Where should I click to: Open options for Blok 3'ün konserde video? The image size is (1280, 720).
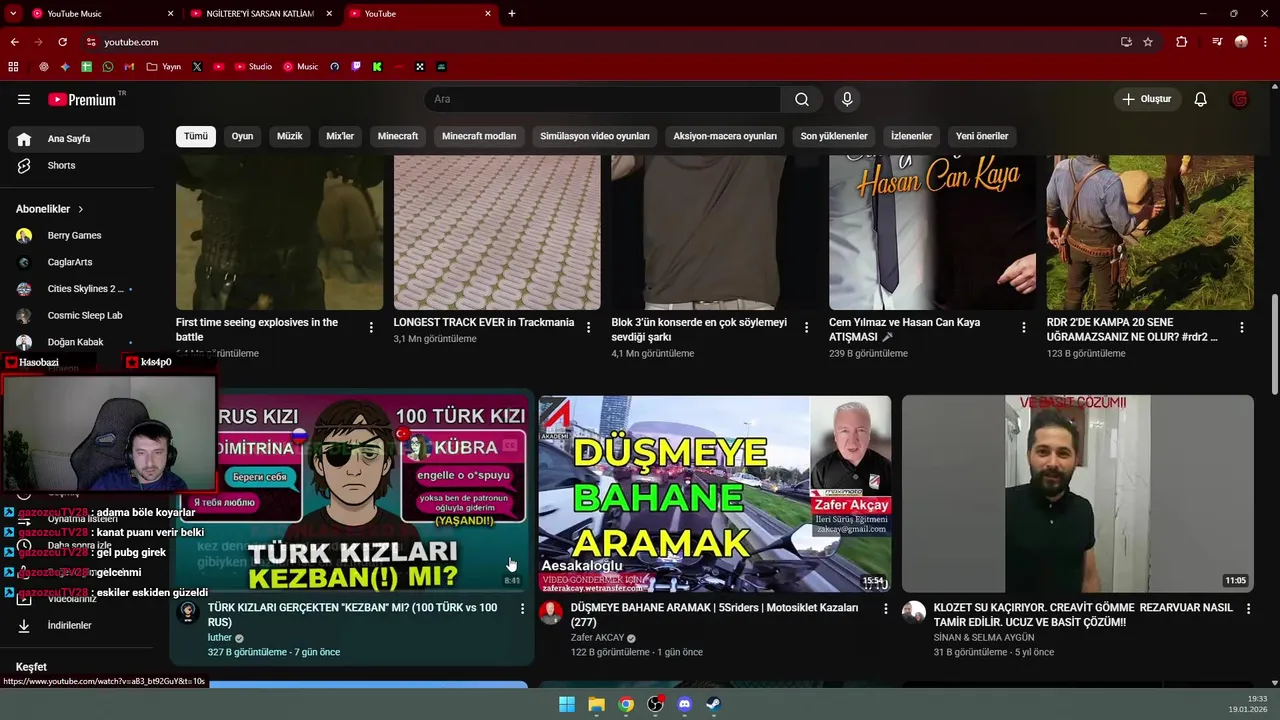[x=806, y=327]
